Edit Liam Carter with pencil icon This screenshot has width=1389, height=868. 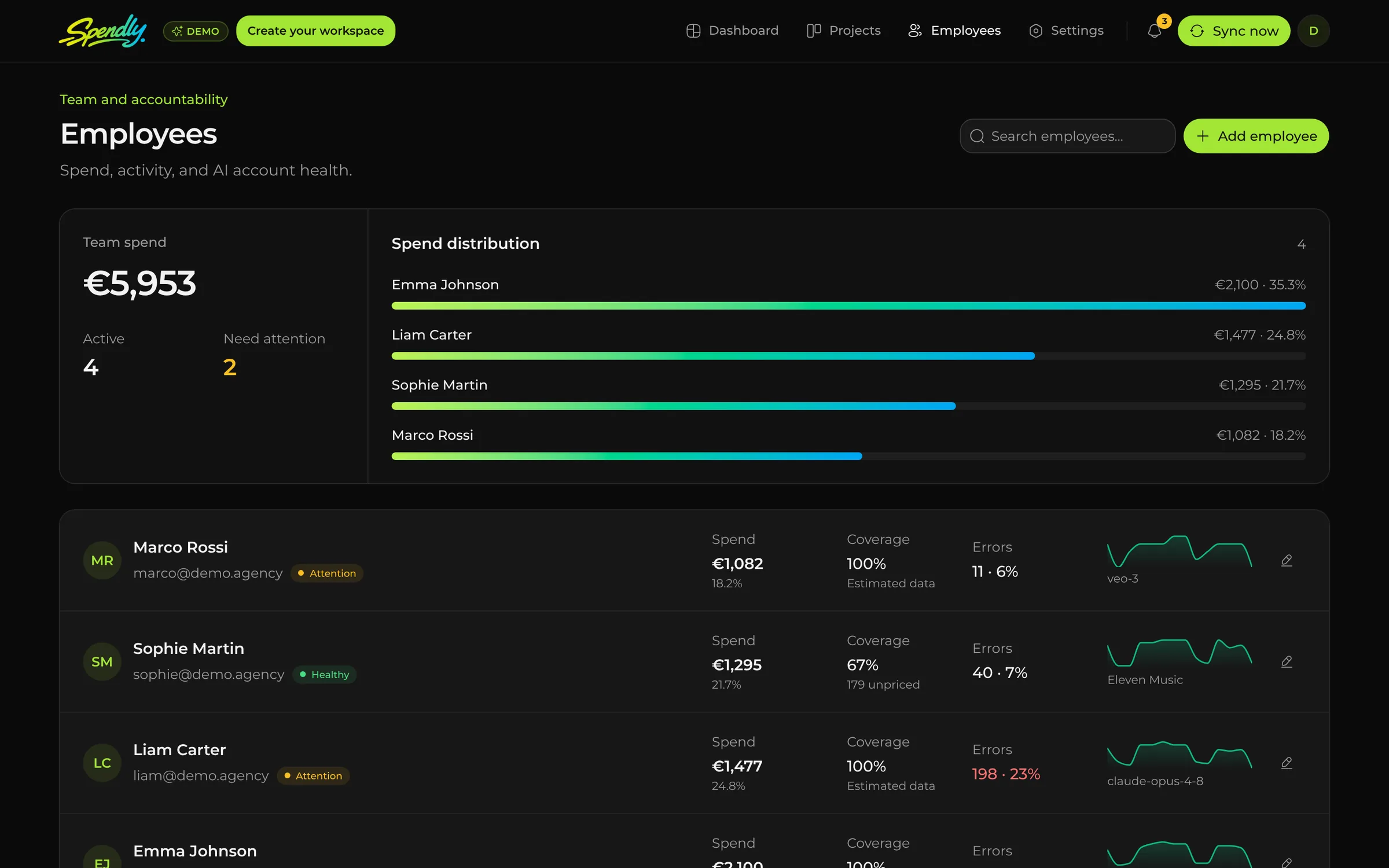[x=1286, y=763]
